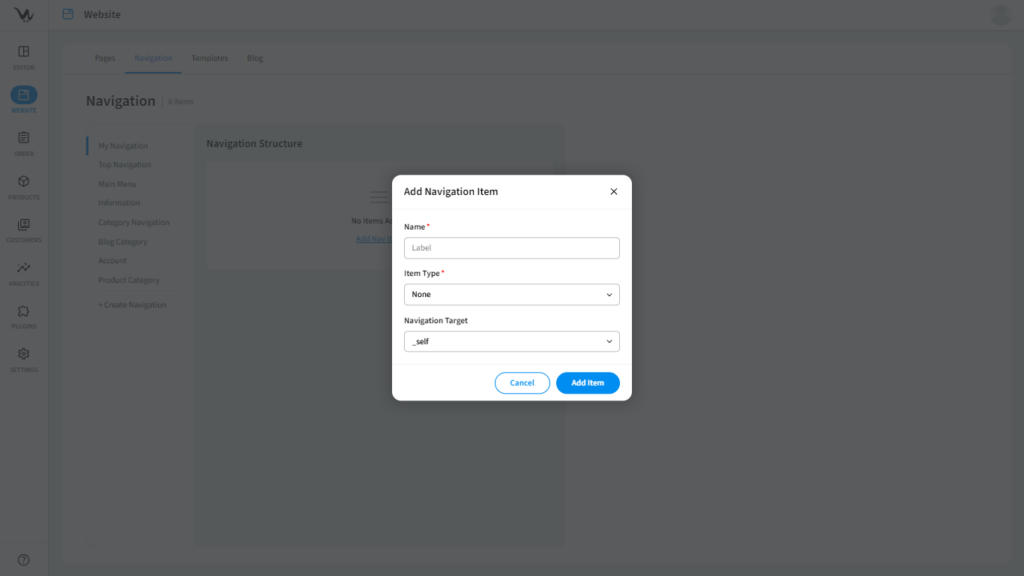1024x576 pixels.
Task: Open the Customers sidebar icon
Action: click(x=24, y=225)
